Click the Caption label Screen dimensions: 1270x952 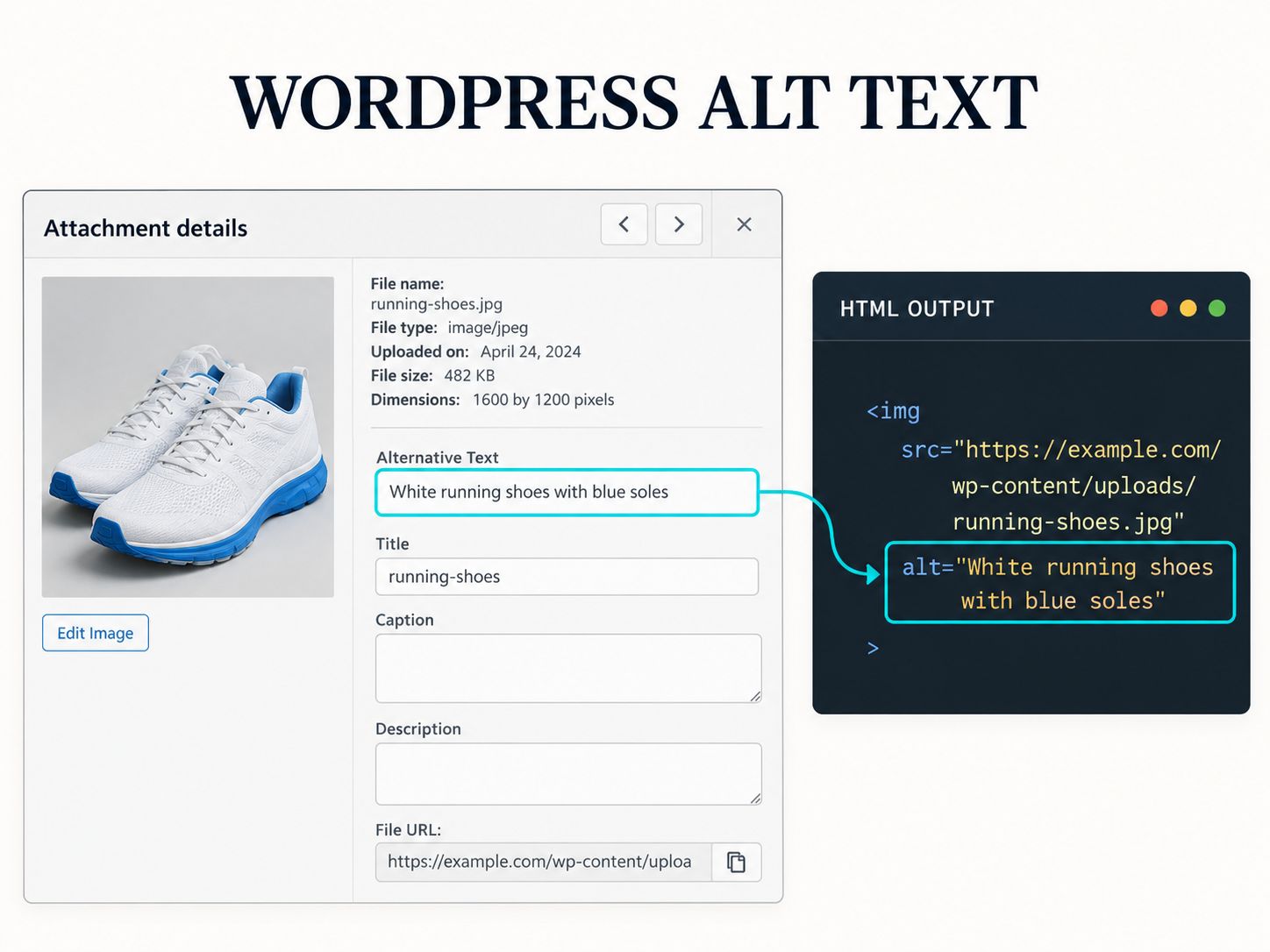pos(404,620)
